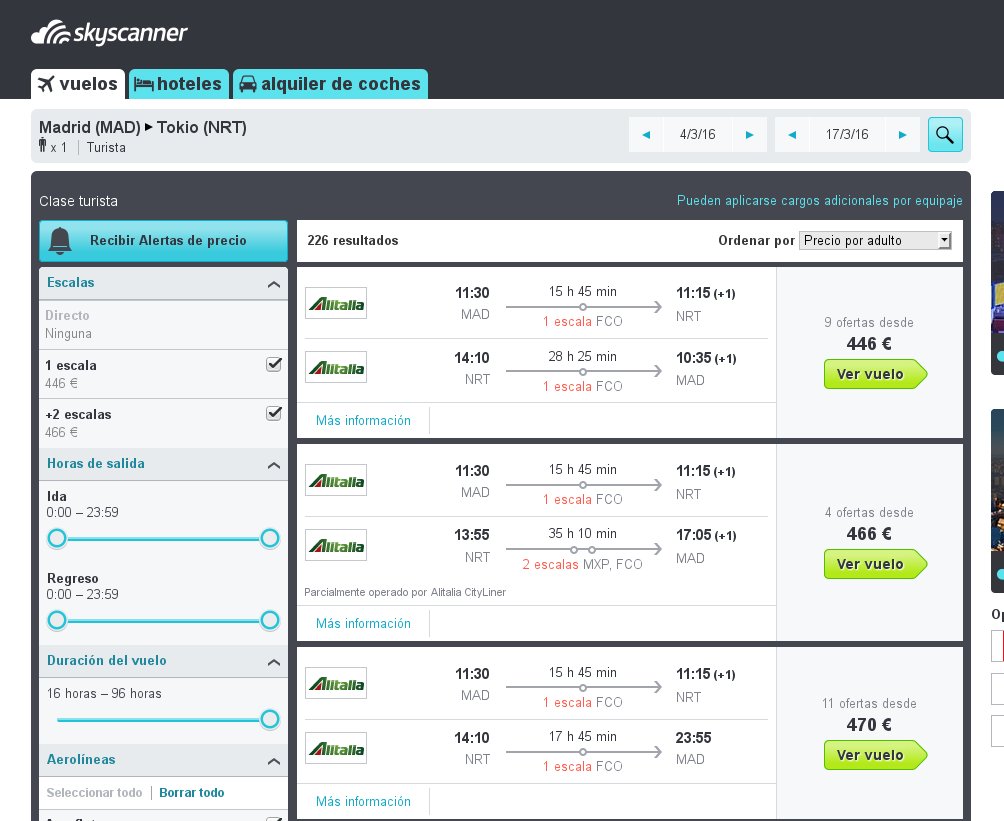
Task: Click right handle of Regreso slider
Action: (x=270, y=621)
